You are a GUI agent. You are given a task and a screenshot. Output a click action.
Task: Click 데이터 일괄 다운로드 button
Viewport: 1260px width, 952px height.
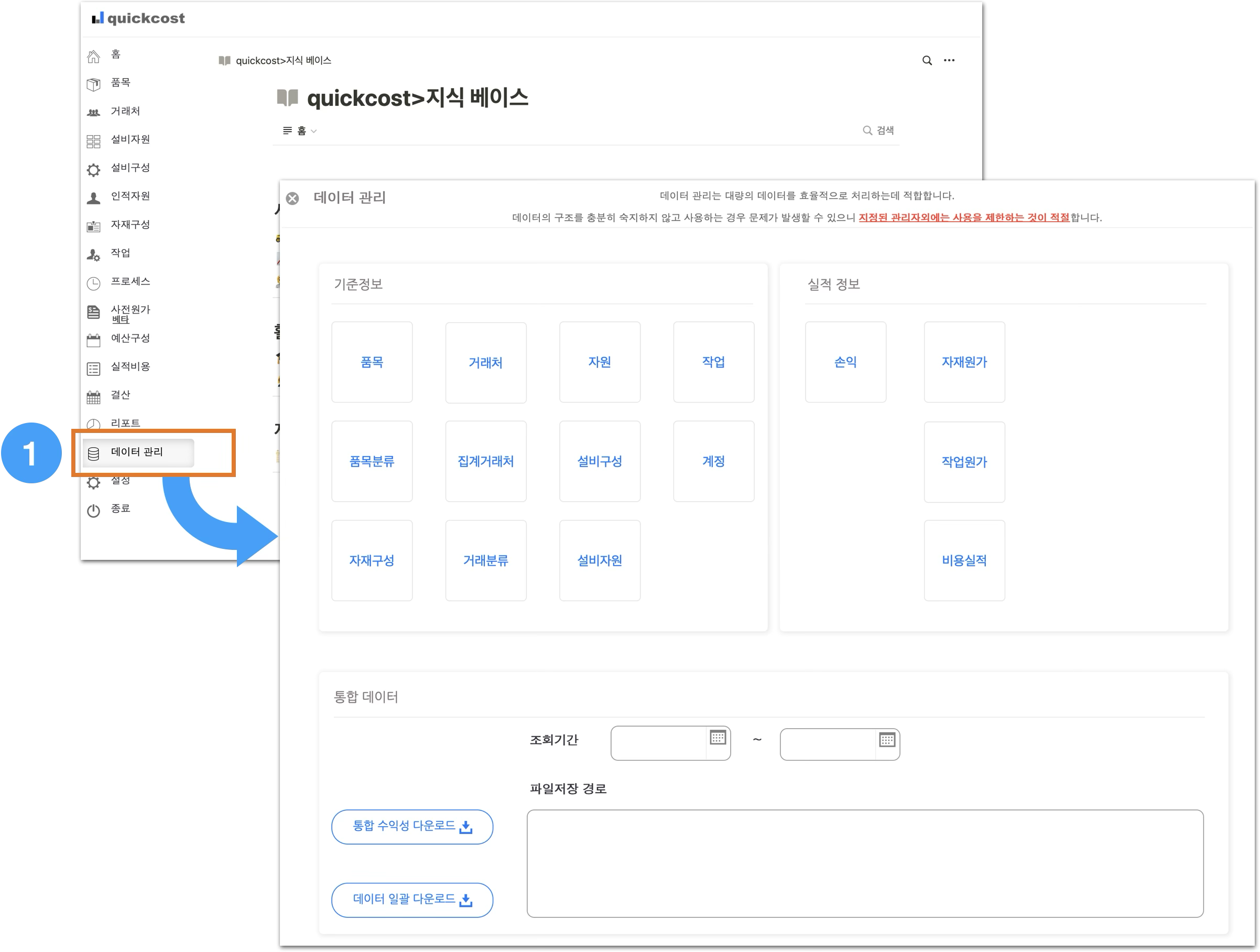pyautogui.click(x=412, y=900)
